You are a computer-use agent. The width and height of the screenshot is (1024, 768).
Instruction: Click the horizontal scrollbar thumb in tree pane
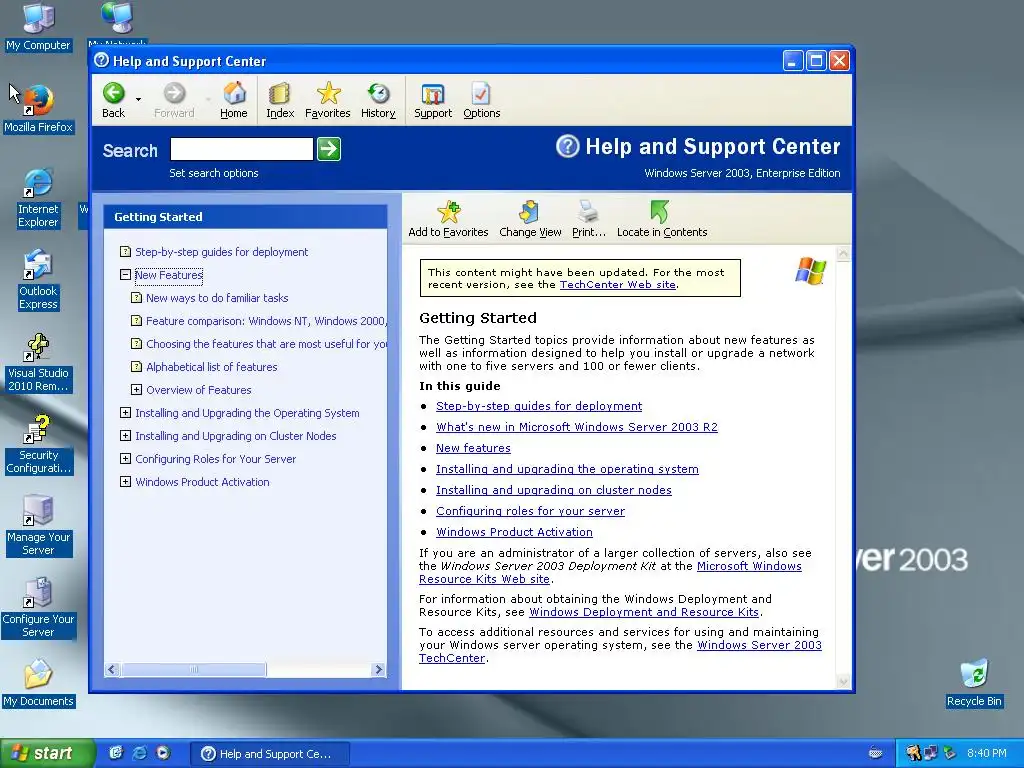(193, 669)
